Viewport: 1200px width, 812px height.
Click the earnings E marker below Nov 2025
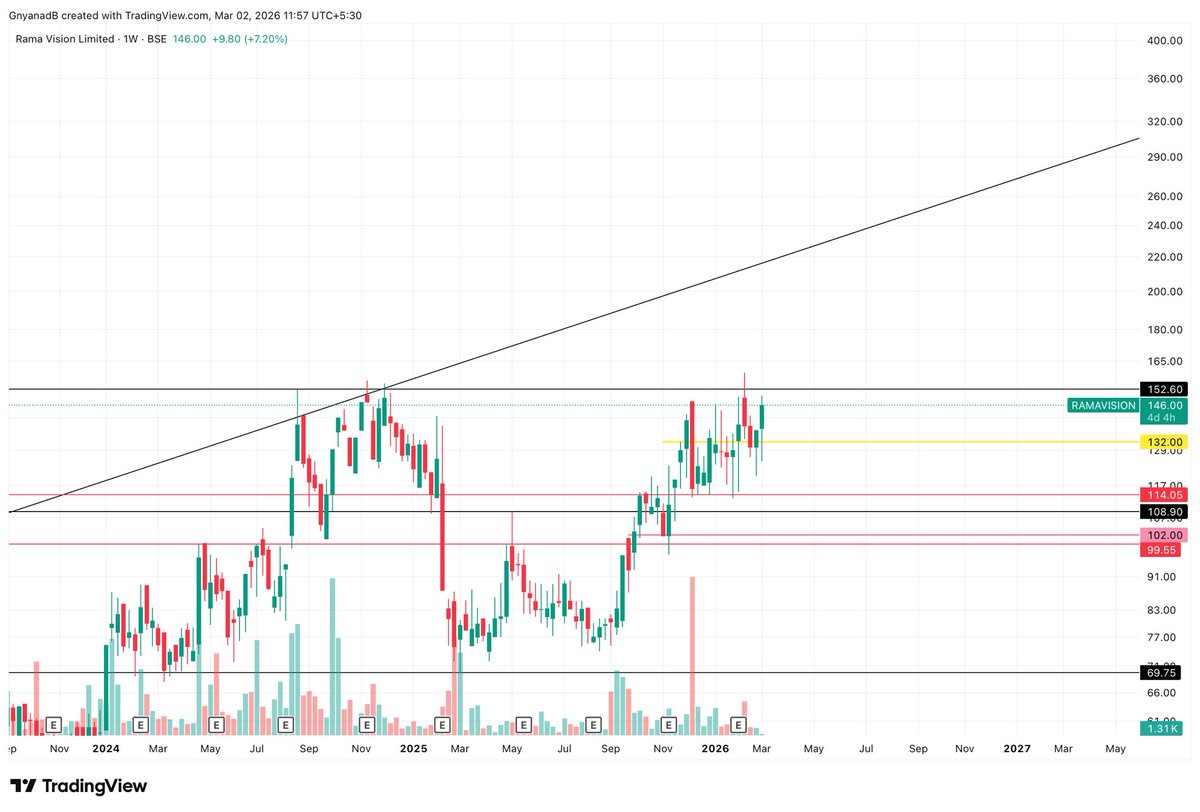click(x=669, y=723)
